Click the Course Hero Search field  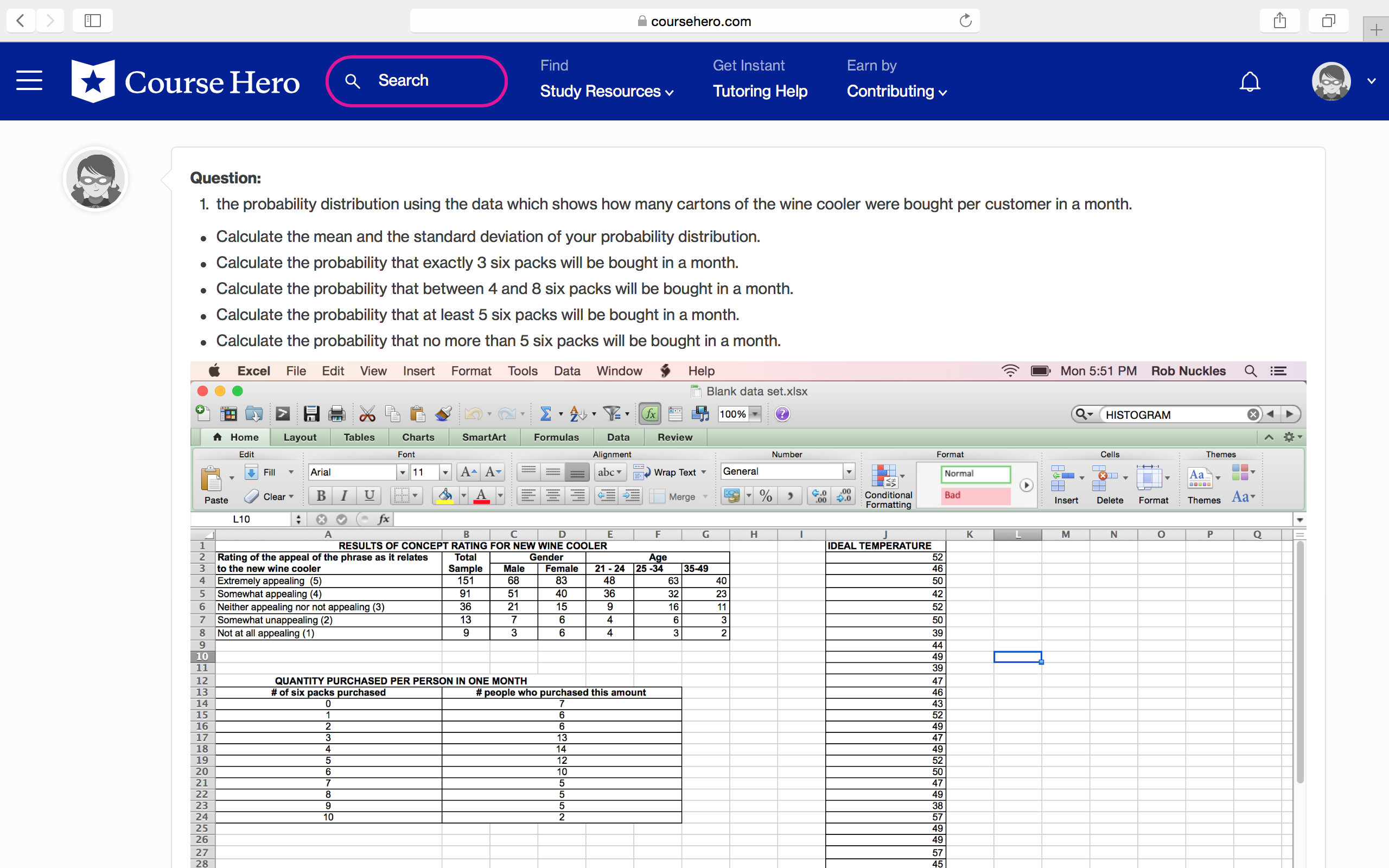[417, 81]
